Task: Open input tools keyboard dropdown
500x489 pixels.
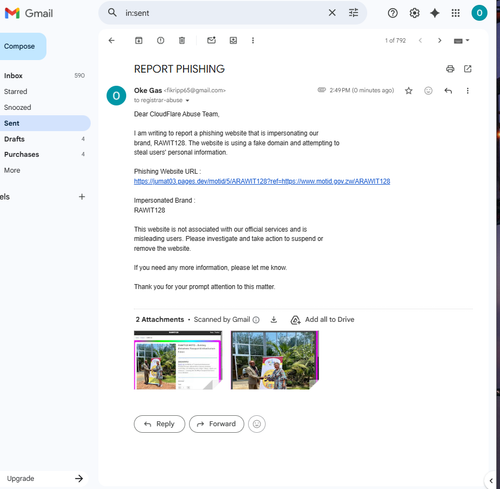Action: [461, 41]
